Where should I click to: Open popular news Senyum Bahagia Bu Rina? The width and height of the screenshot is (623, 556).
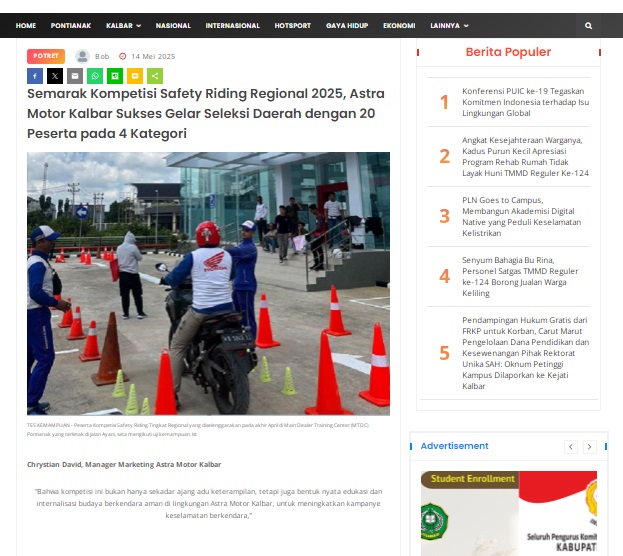click(x=520, y=277)
